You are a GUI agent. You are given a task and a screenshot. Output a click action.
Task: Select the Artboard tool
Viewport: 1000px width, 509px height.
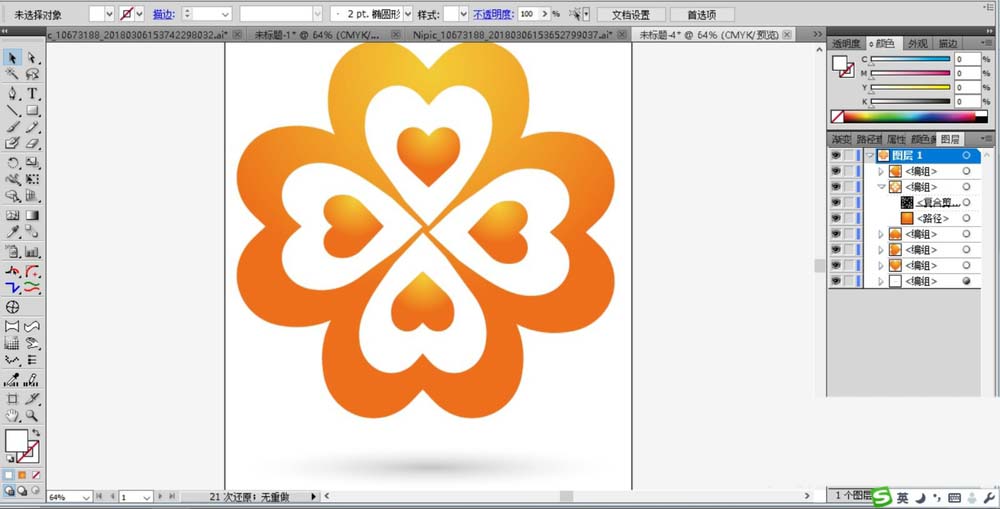pyautogui.click(x=12, y=399)
